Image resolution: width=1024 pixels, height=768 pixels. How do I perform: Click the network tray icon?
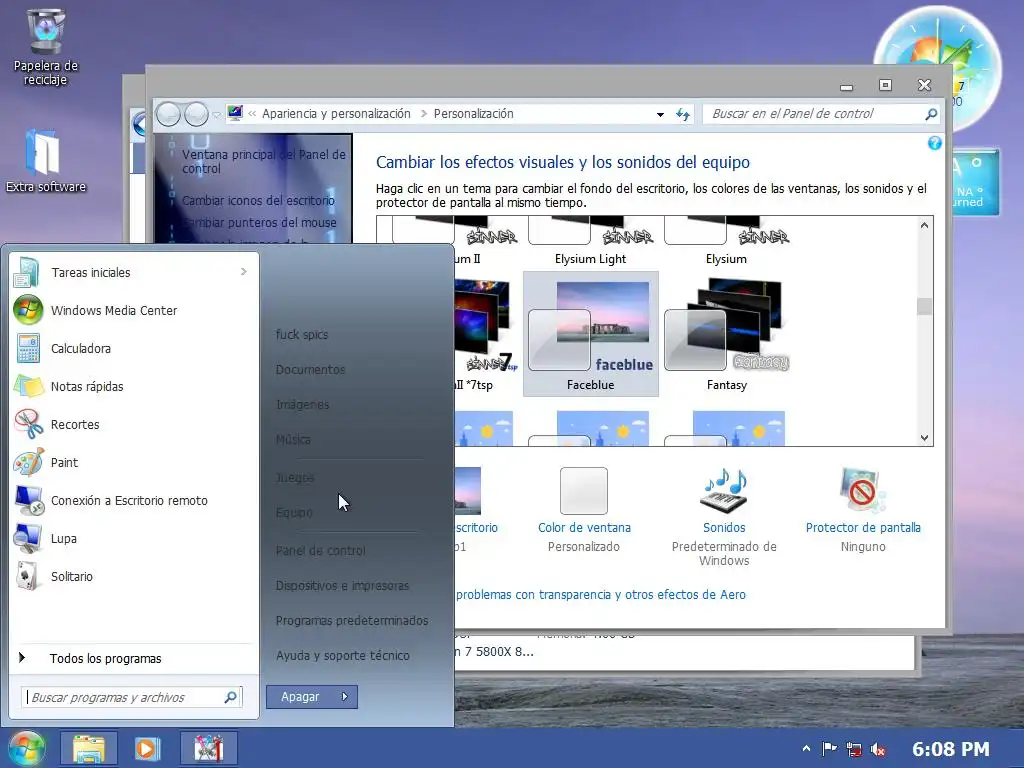854,749
